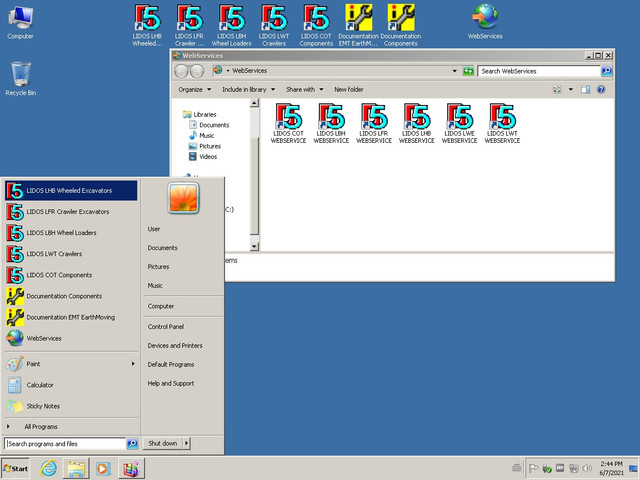
Task: Click the Search programs and files field
Action: [x=65, y=444]
